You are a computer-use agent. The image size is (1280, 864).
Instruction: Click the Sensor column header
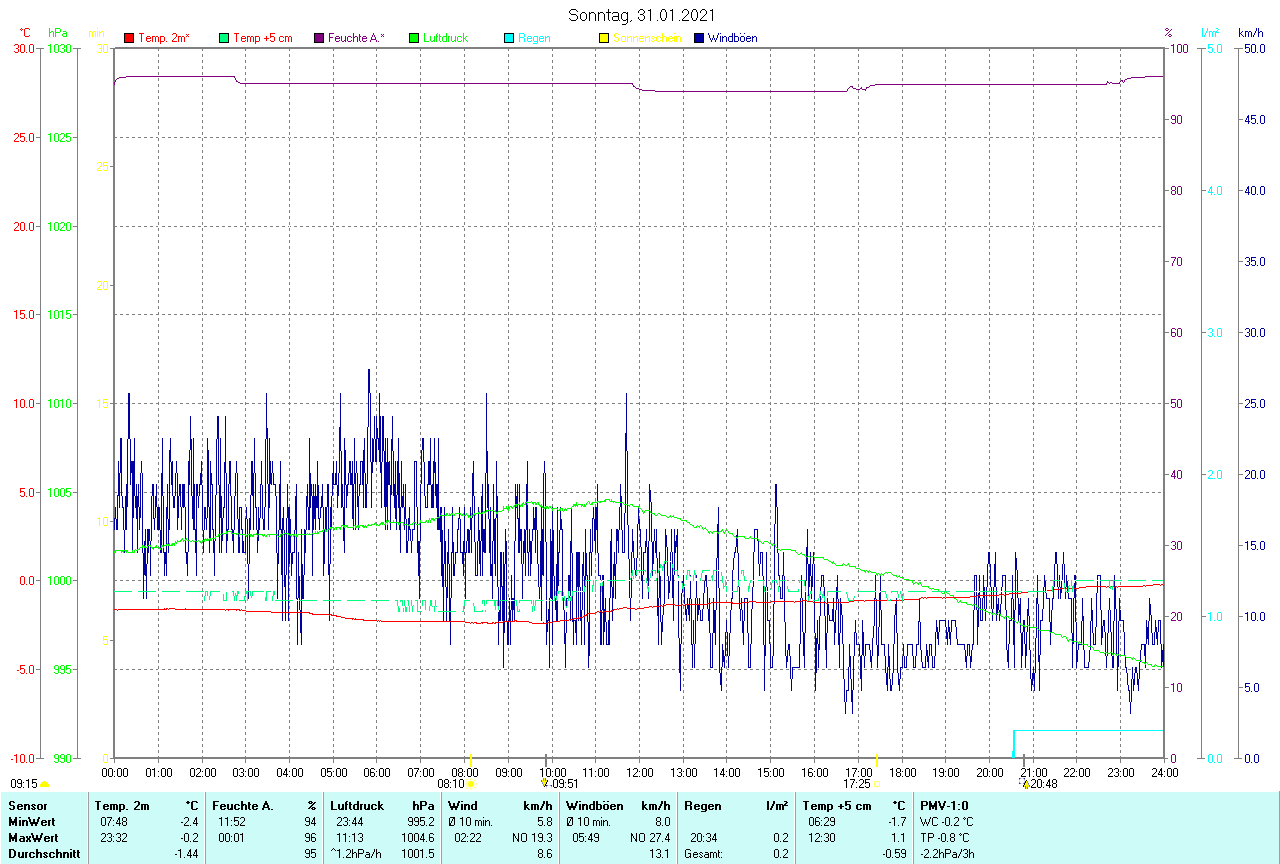click(x=27, y=806)
